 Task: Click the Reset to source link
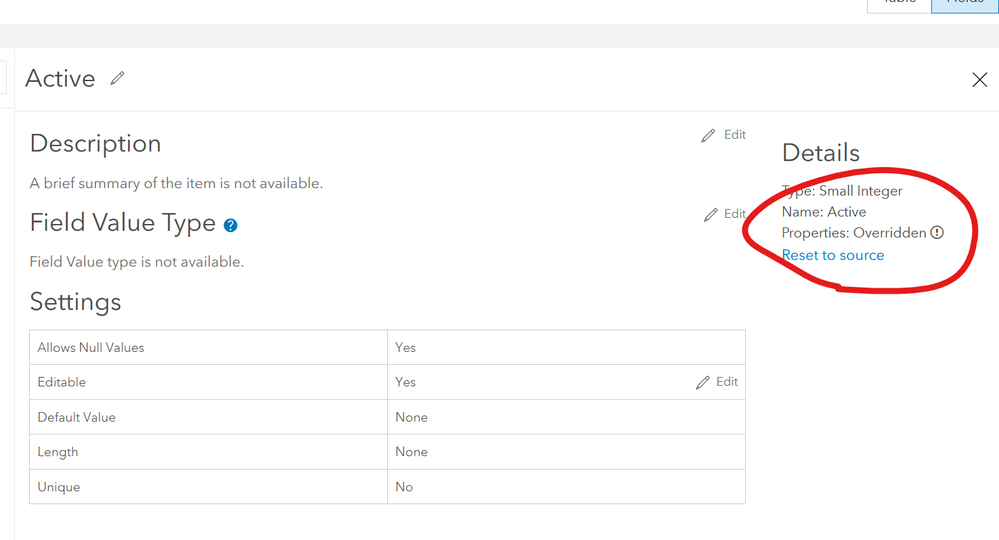coord(833,255)
